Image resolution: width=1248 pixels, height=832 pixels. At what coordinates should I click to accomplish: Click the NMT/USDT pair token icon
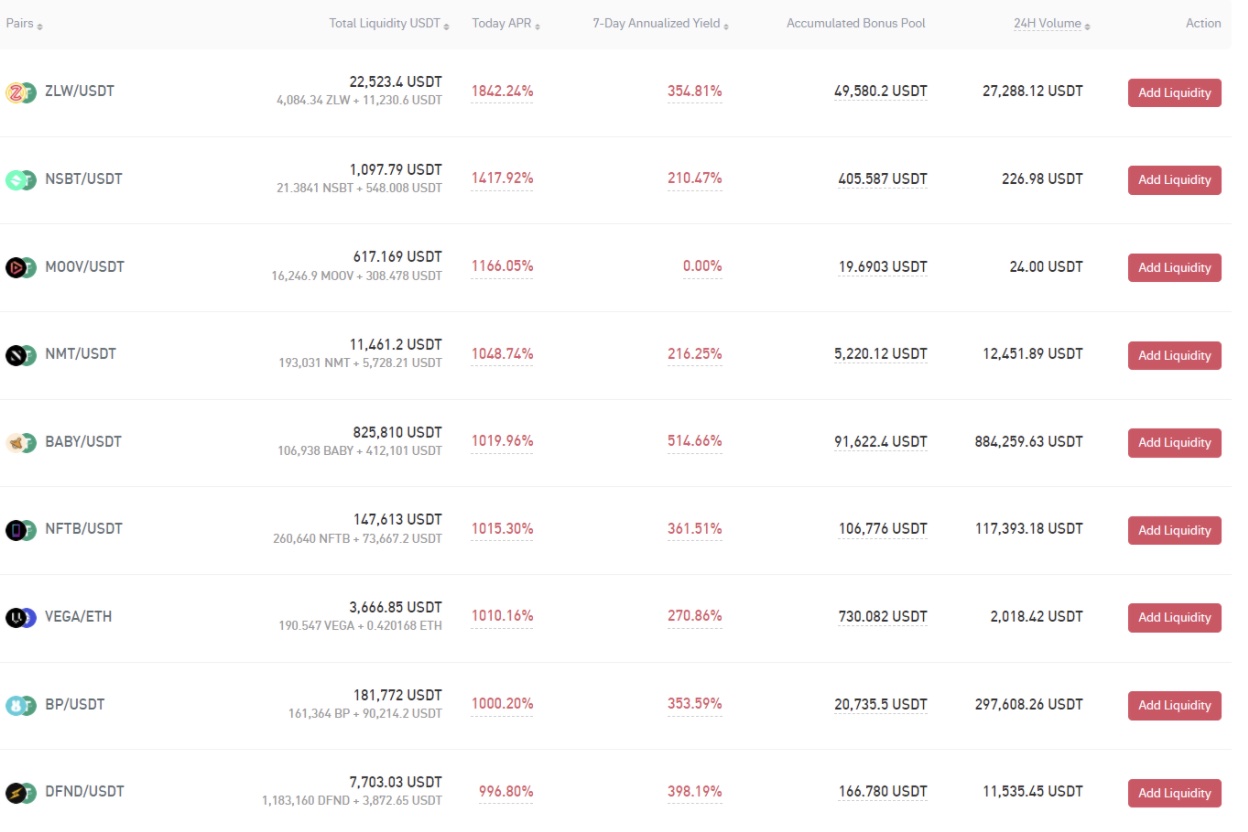[21, 354]
